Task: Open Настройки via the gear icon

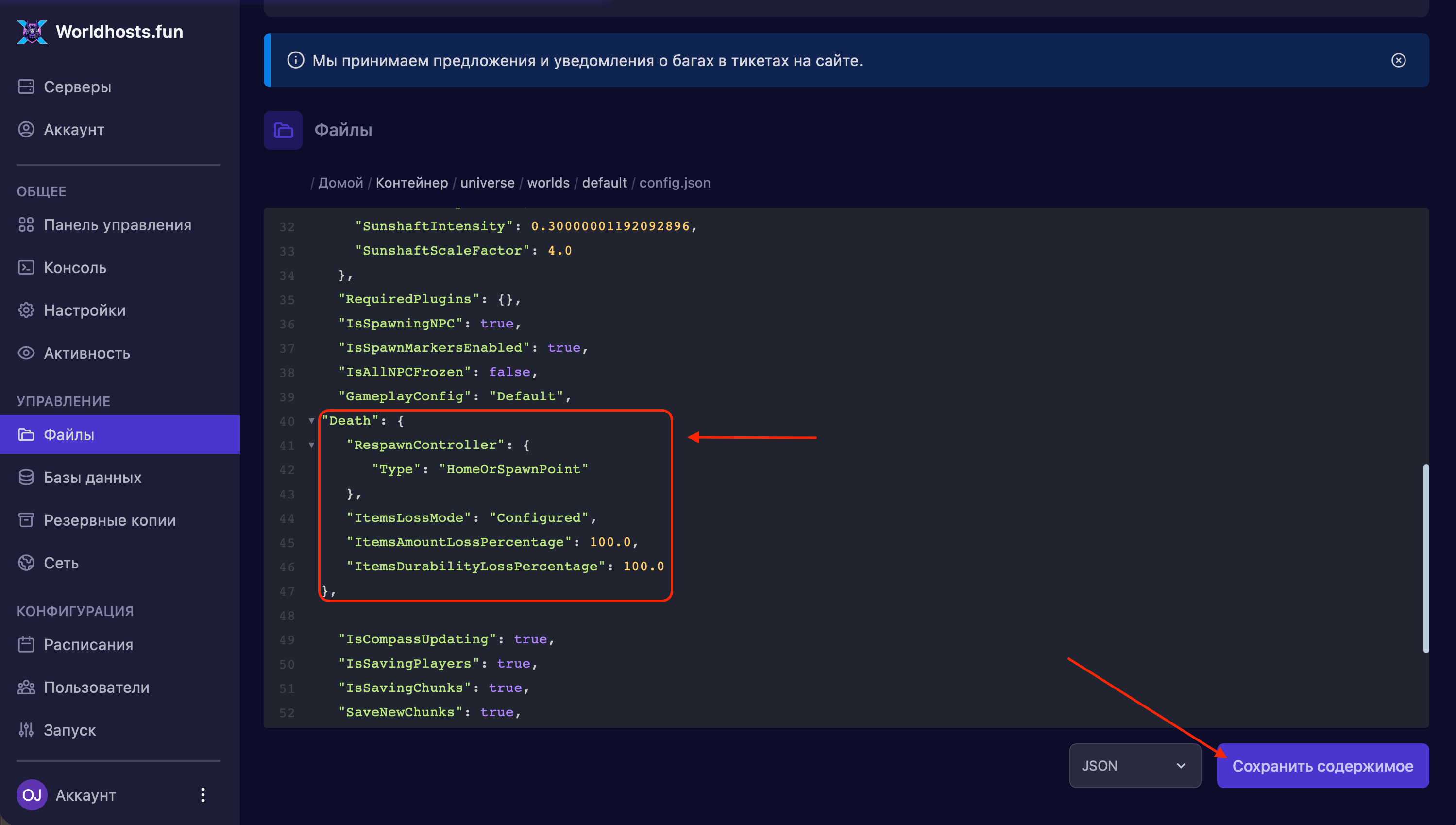Action: click(26, 310)
